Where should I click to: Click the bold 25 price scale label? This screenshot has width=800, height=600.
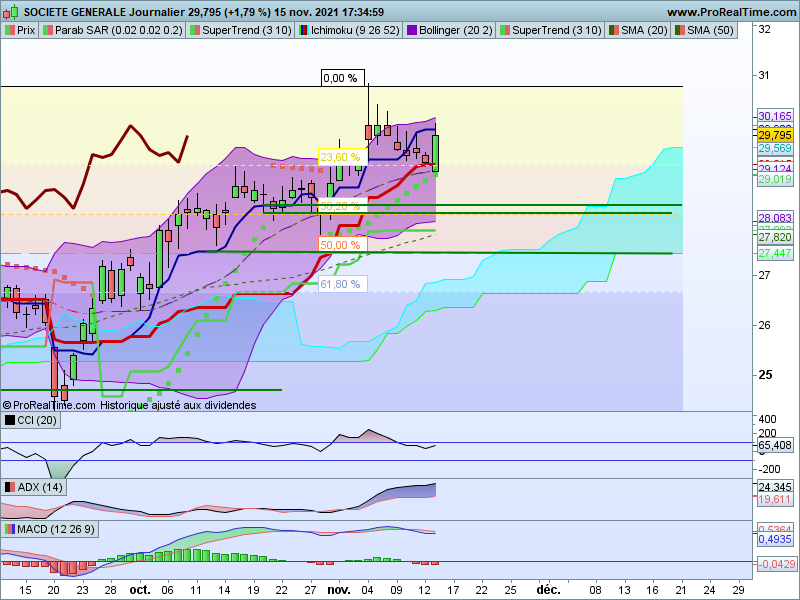click(x=765, y=374)
